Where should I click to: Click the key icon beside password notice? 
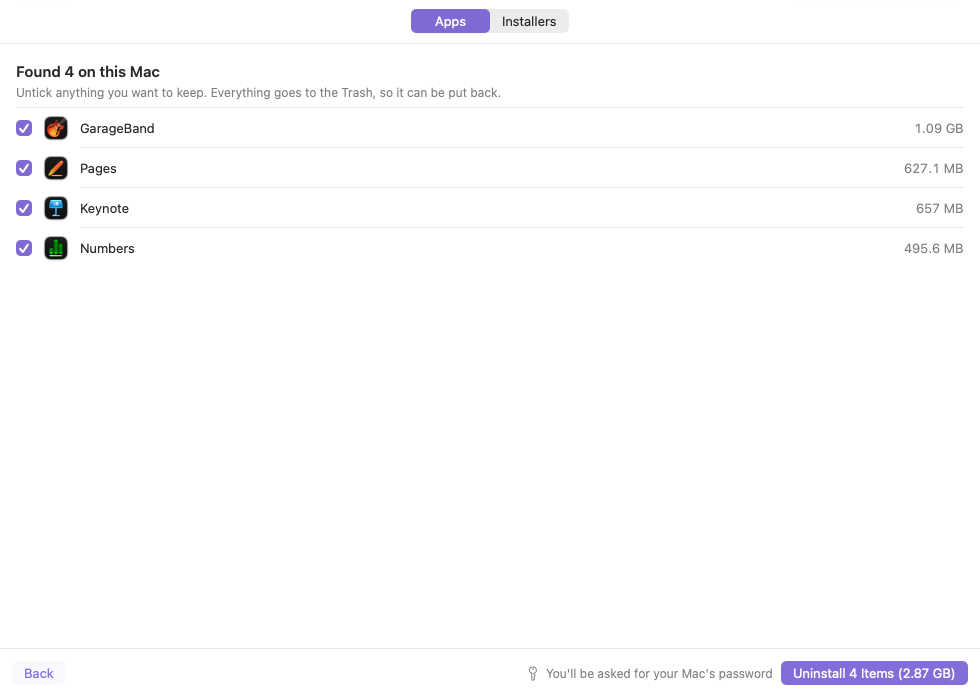[x=532, y=673]
